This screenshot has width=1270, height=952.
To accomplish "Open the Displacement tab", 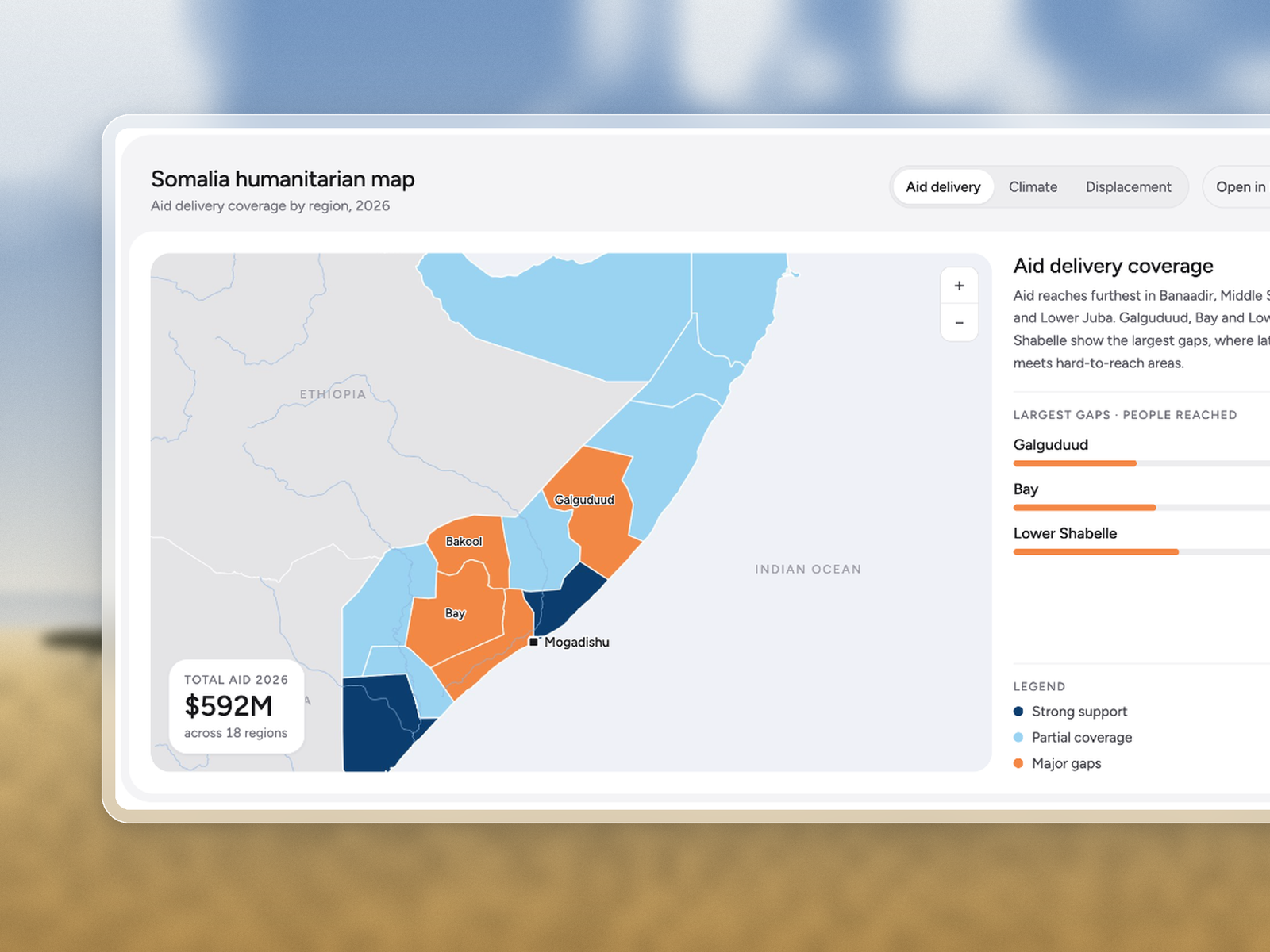I will point(1128,187).
